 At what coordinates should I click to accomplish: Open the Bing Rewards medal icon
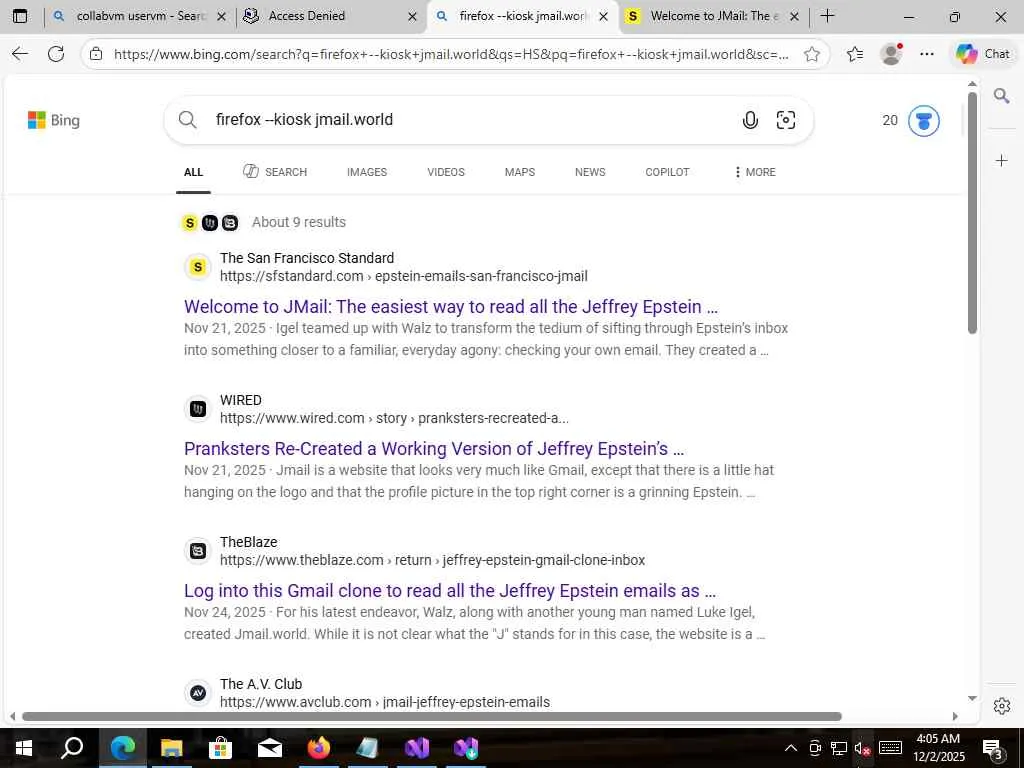(x=923, y=121)
